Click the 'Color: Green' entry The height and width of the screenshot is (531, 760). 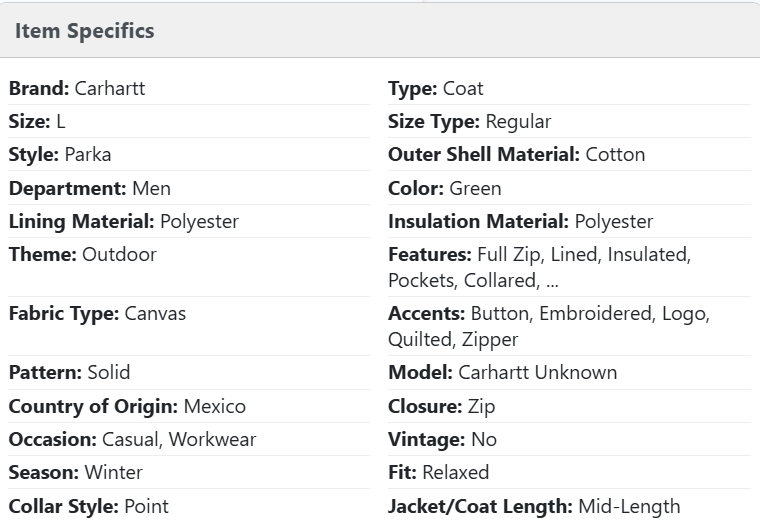pos(570,188)
